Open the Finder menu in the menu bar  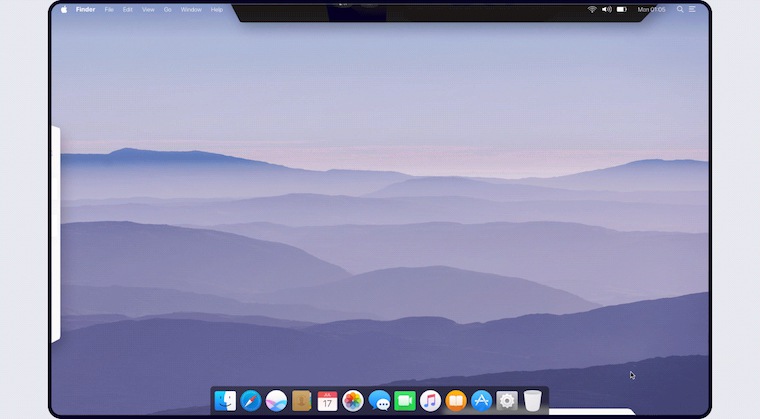click(85, 9)
